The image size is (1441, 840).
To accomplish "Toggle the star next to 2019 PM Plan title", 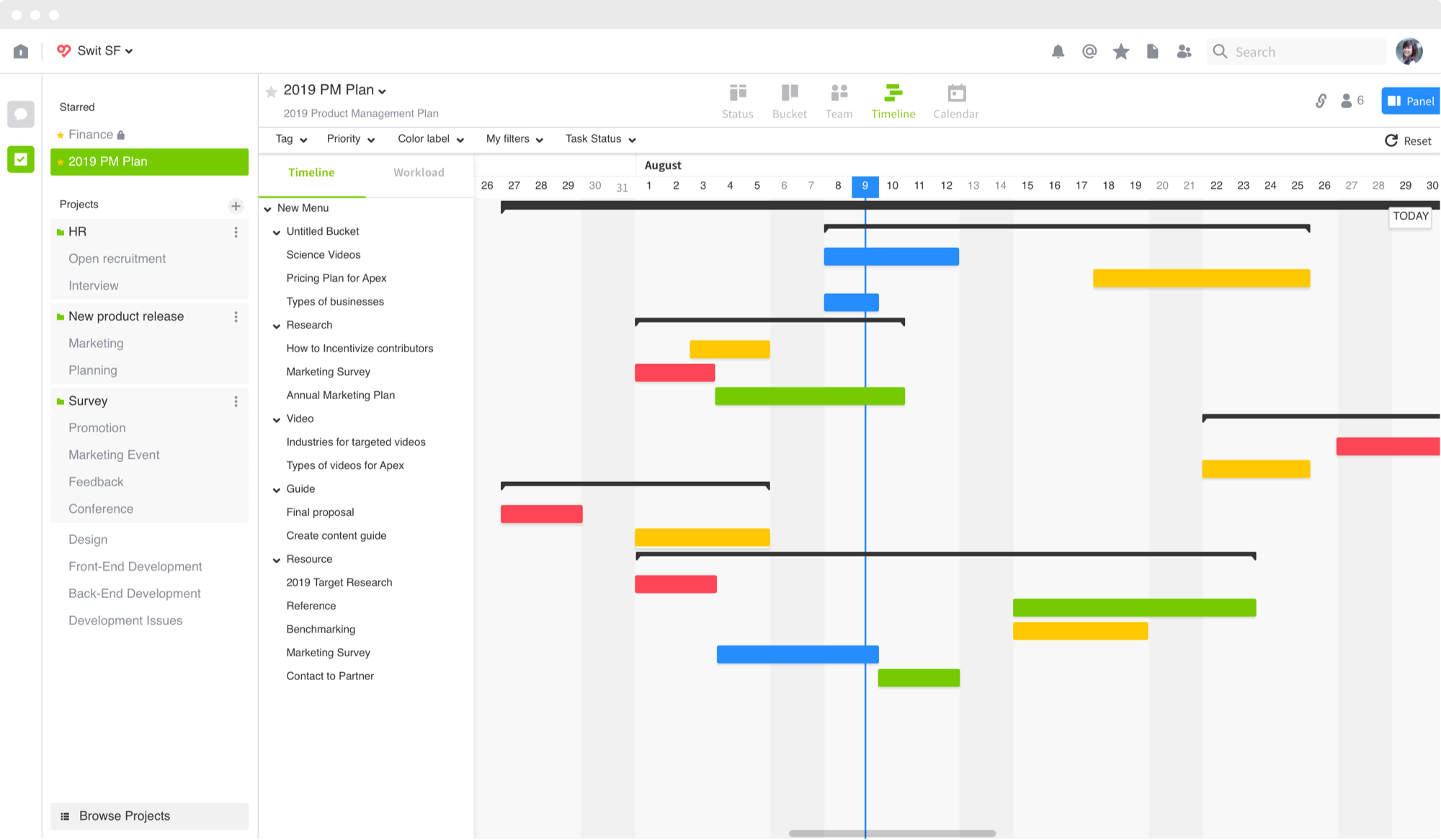I will [271, 91].
